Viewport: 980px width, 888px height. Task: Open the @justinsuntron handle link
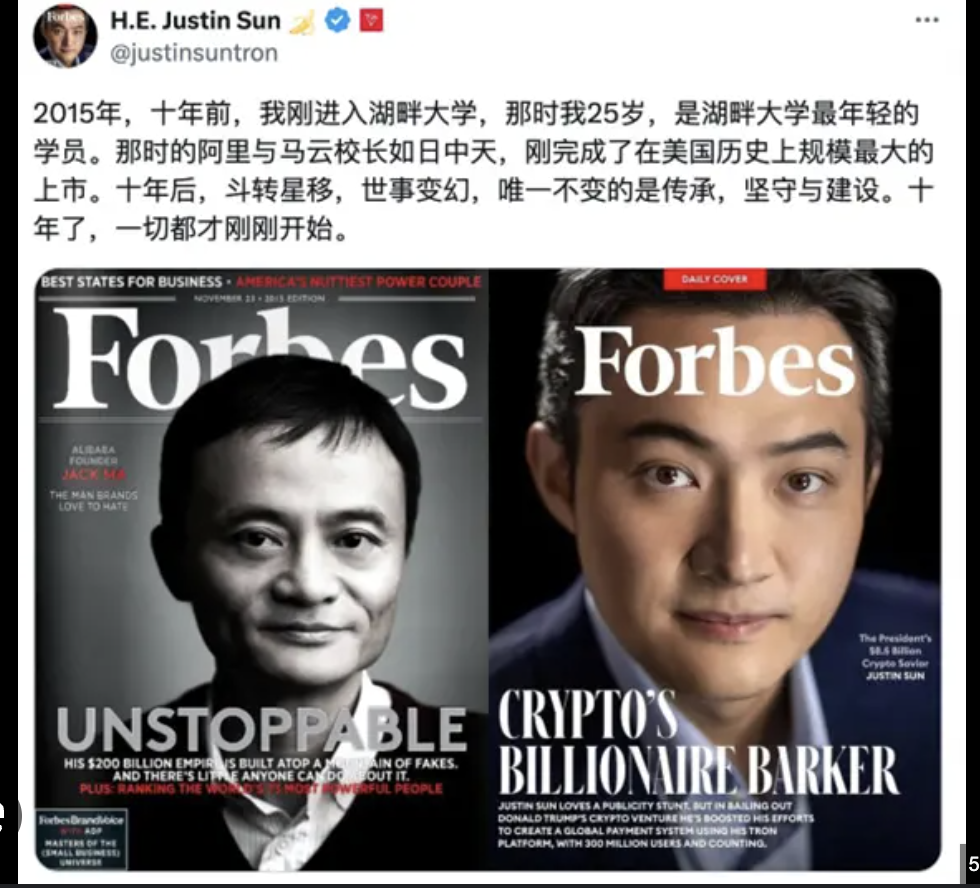pos(194,52)
